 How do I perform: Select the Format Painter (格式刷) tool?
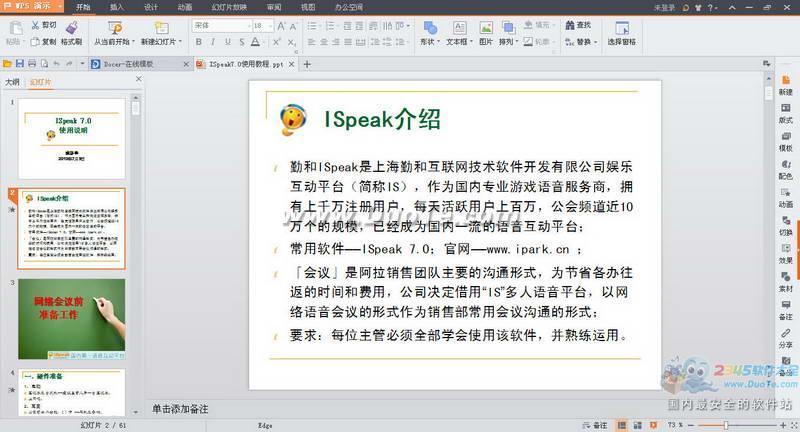coord(71,33)
